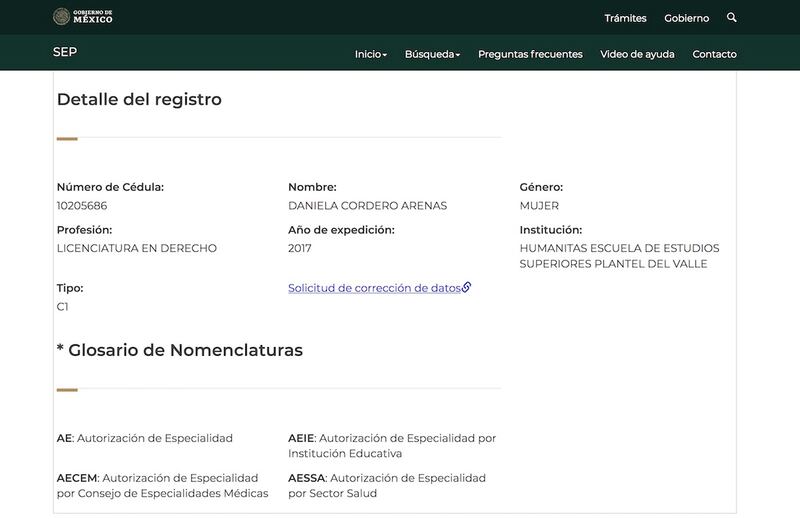Screen dimensions: 800x519
Task: Click the Tipo label
Action: tap(70, 288)
